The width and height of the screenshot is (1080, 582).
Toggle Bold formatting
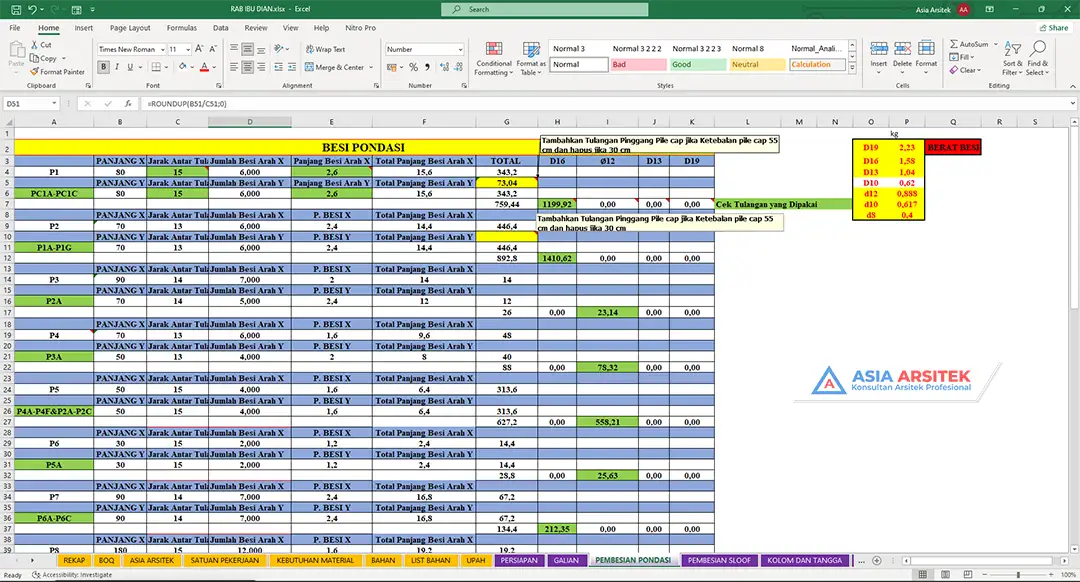tap(103, 67)
